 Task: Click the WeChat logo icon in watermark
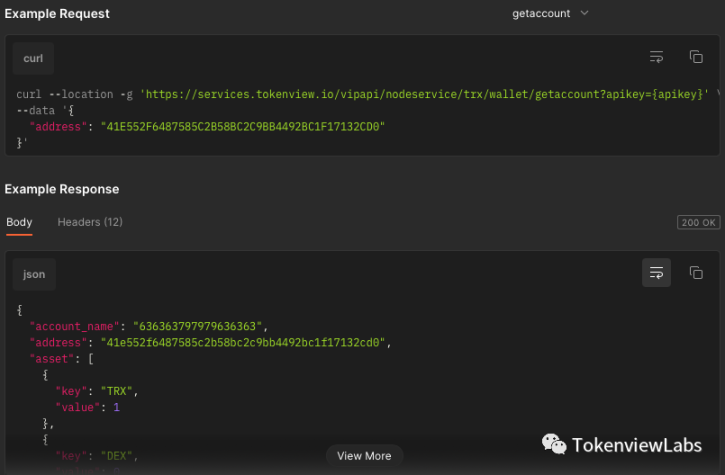(554, 444)
